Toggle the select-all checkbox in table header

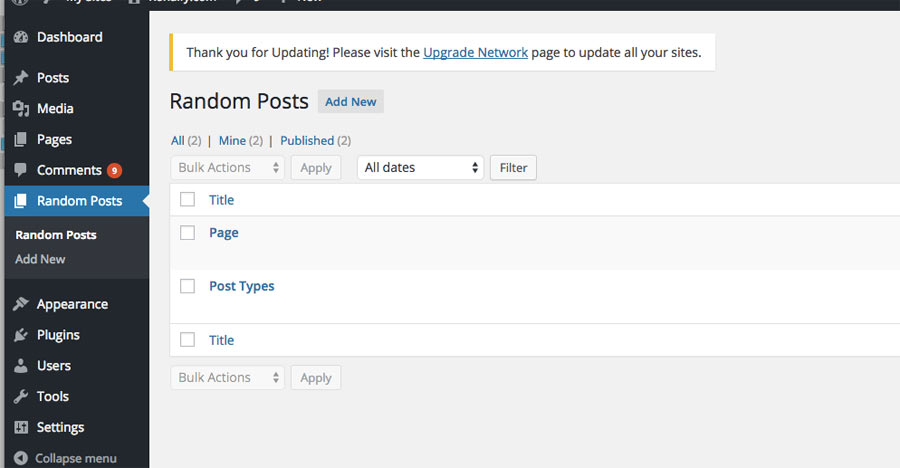tap(187, 200)
